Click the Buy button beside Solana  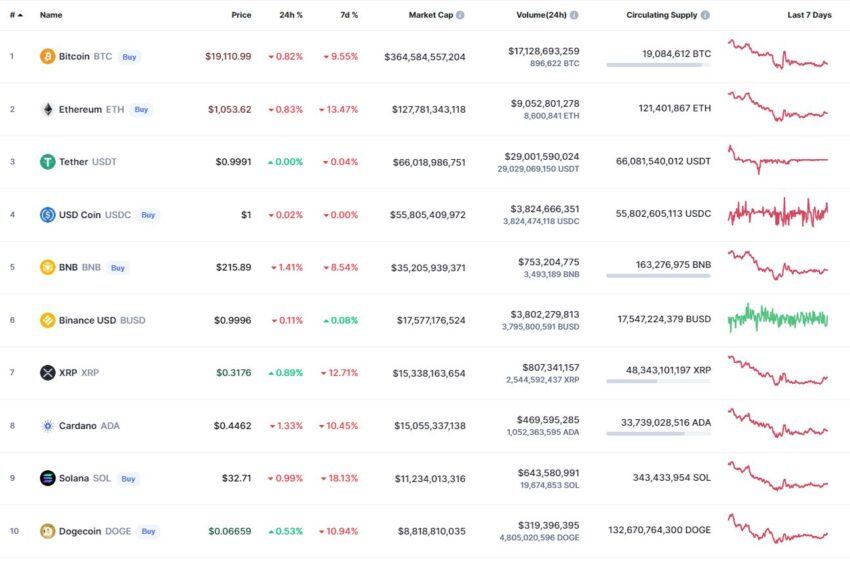click(128, 479)
